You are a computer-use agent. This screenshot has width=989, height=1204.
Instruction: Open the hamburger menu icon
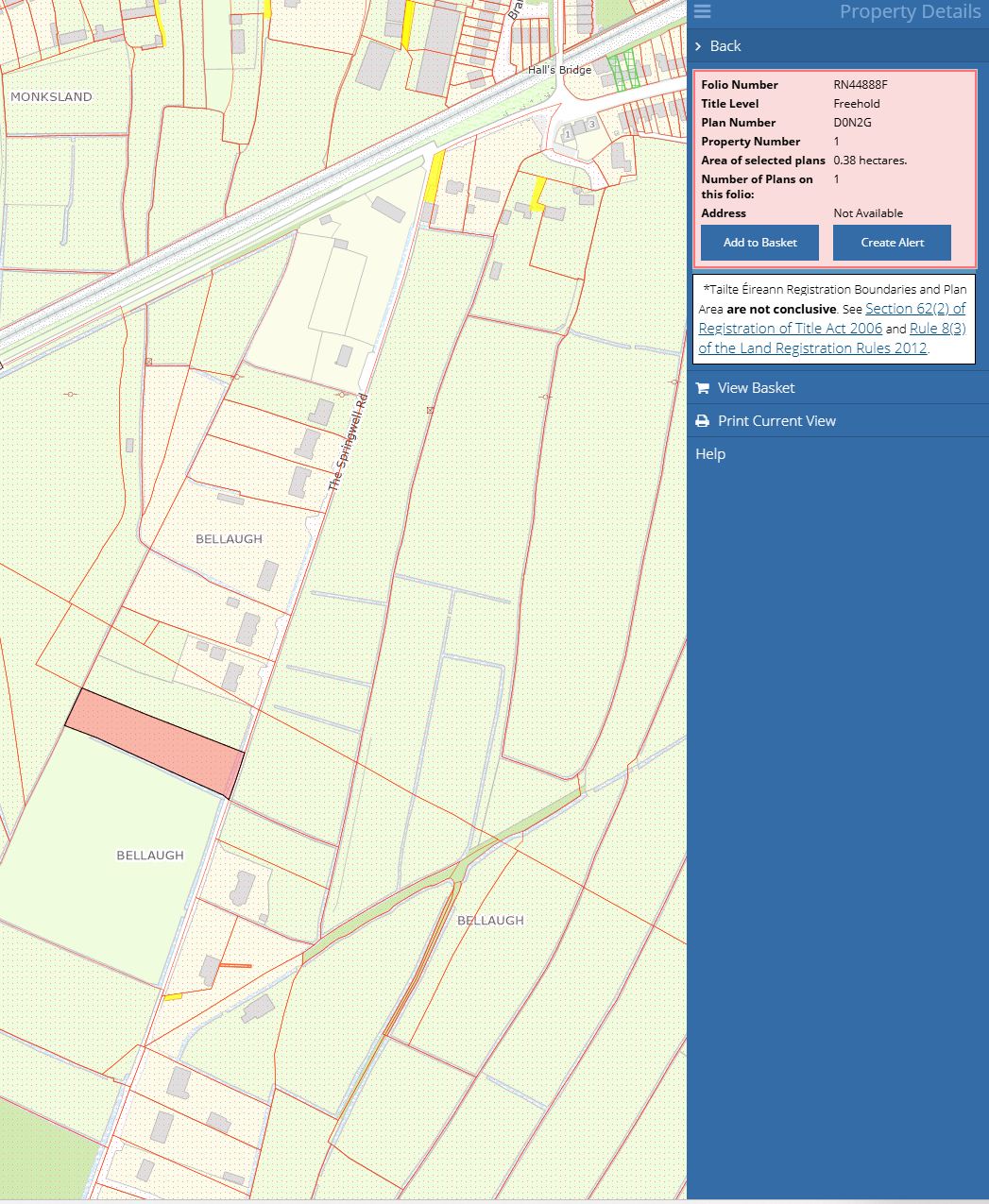[x=702, y=11]
